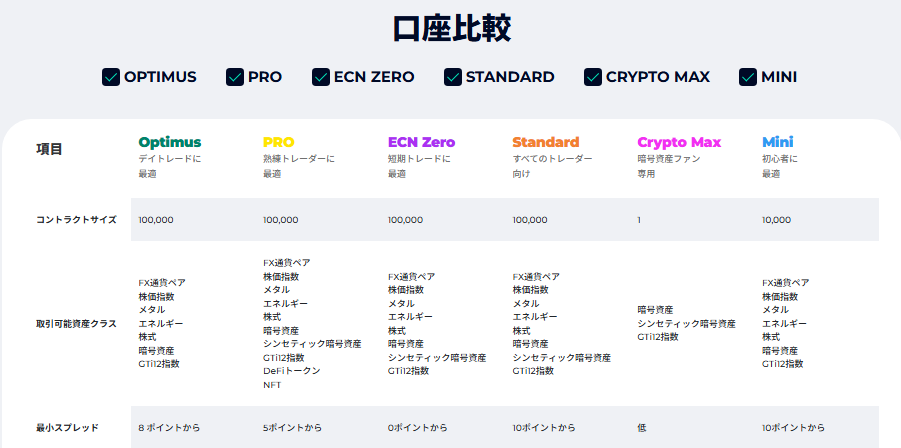Viewport: 901px width, 448px height.
Task: Click the 項目 header label
Action: [x=49, y=149]
